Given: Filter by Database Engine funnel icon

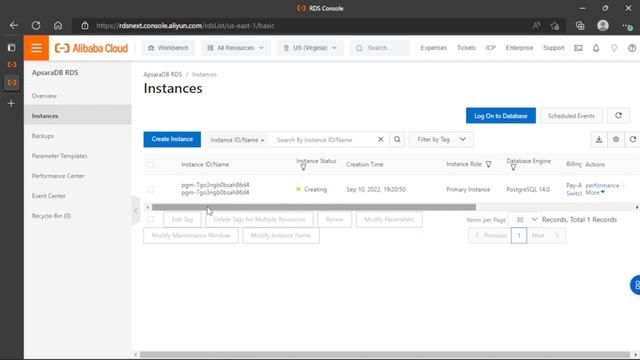Looking at the screenshot, I should click(513, 167).
